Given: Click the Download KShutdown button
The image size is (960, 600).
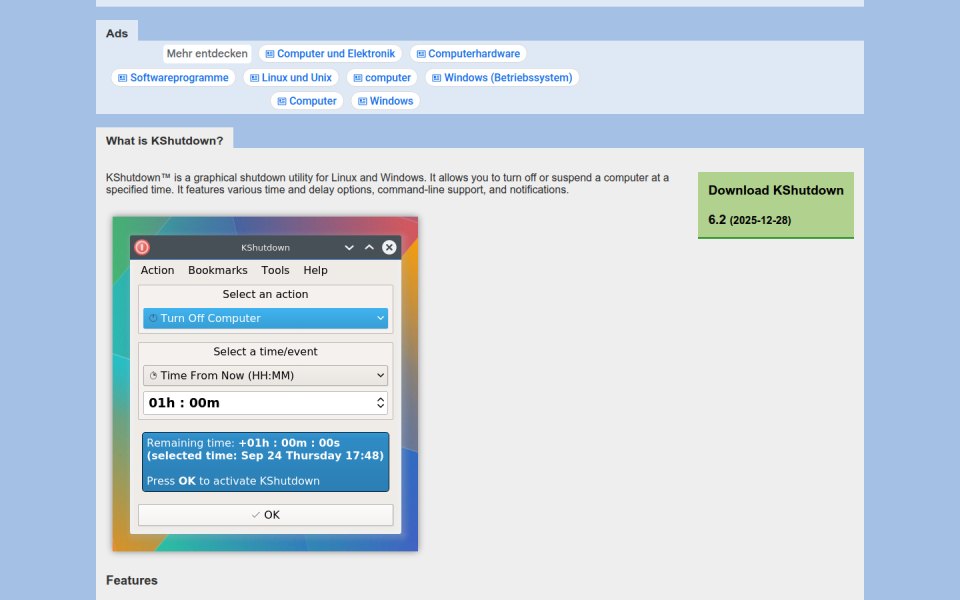Looking at the screenshot, I should (776, 205).
